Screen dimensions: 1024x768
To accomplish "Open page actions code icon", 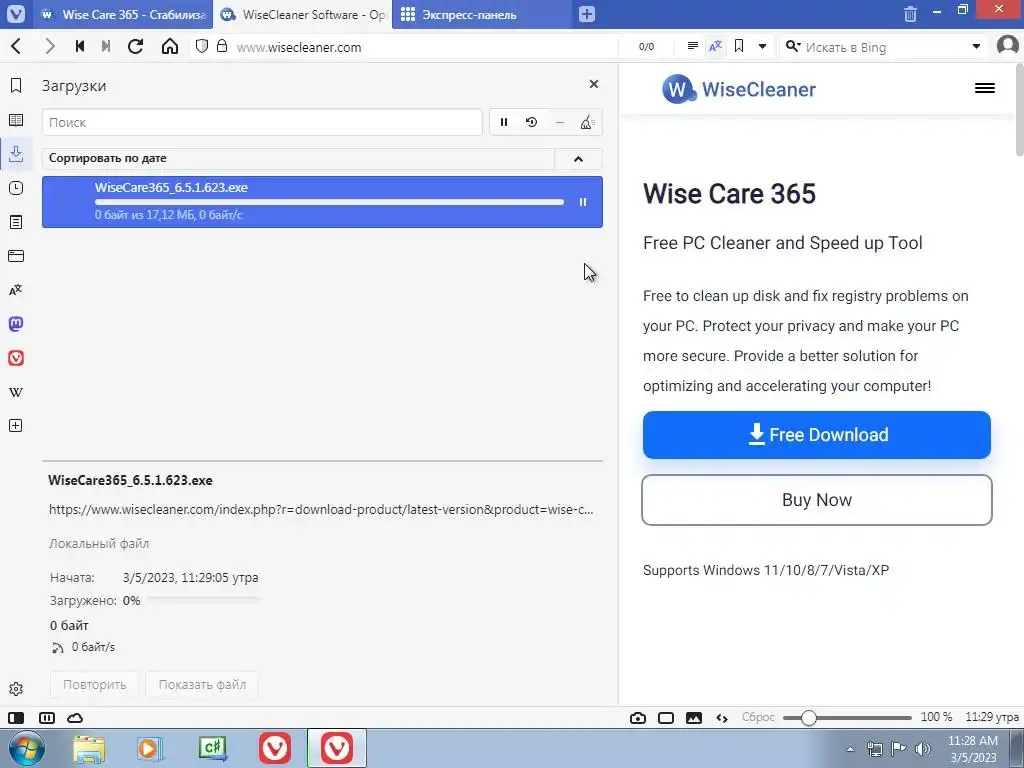I will click(722, 718).
